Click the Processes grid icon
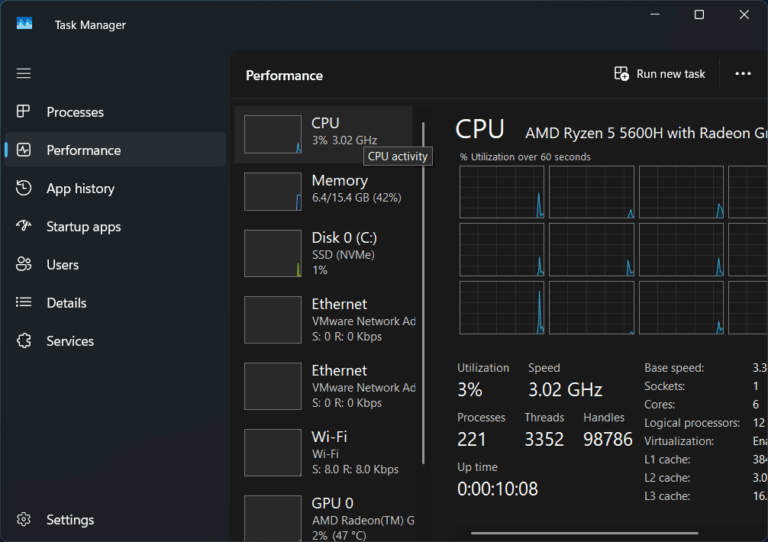 (24, 112)
